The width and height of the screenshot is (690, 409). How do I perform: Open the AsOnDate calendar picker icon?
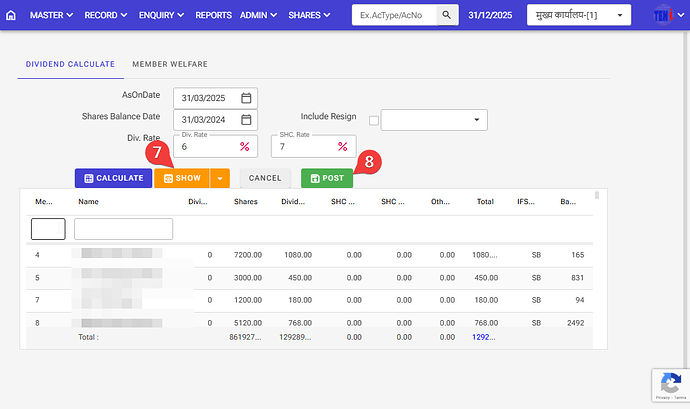(x=246, y=98)
